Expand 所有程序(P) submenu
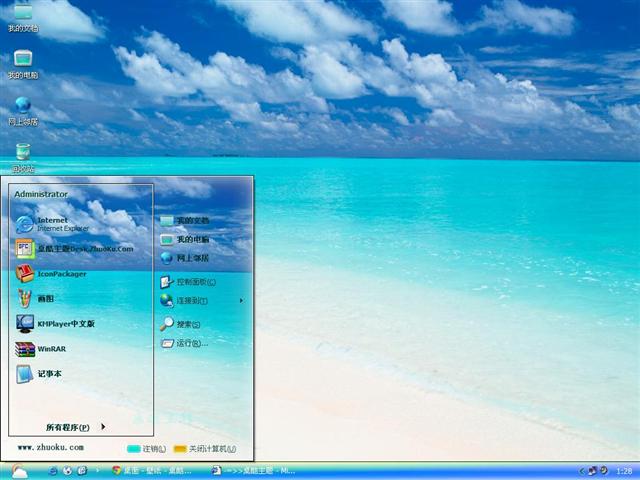The height and width of the screenshot is (480, 640). pos(75,427)
